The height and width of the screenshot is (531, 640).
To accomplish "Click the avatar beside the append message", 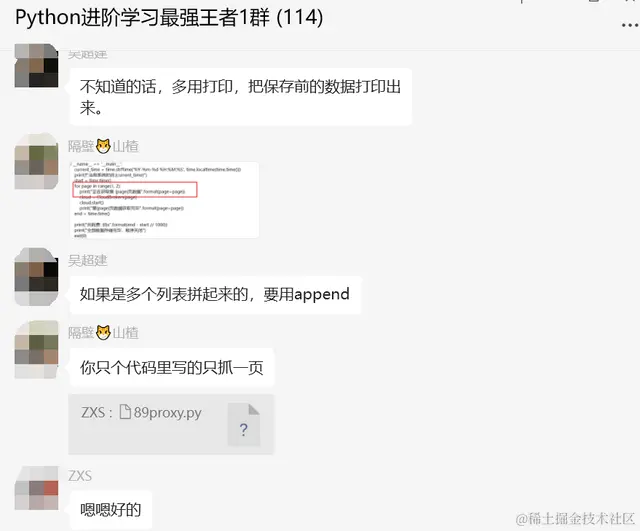I will point(36,277).
